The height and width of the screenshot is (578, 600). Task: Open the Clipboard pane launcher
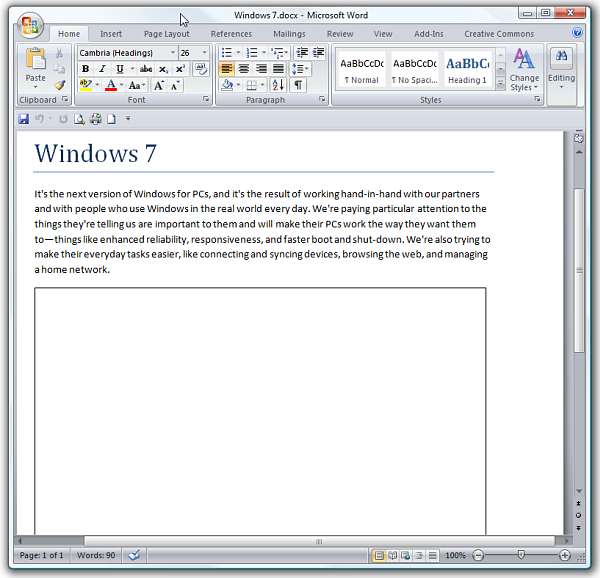coord(65,99)
